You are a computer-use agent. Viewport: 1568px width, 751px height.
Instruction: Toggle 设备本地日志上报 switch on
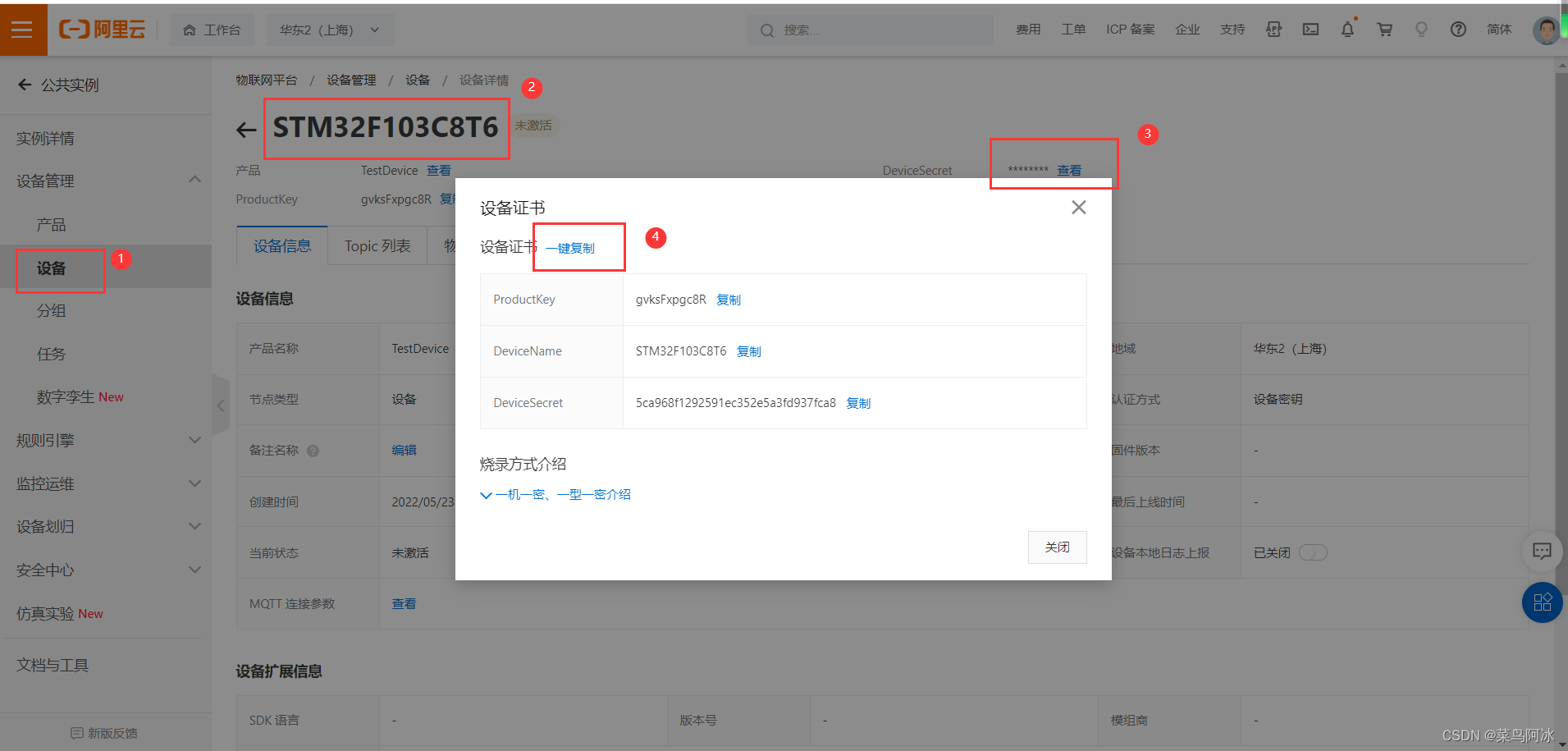click(1313, 552)
